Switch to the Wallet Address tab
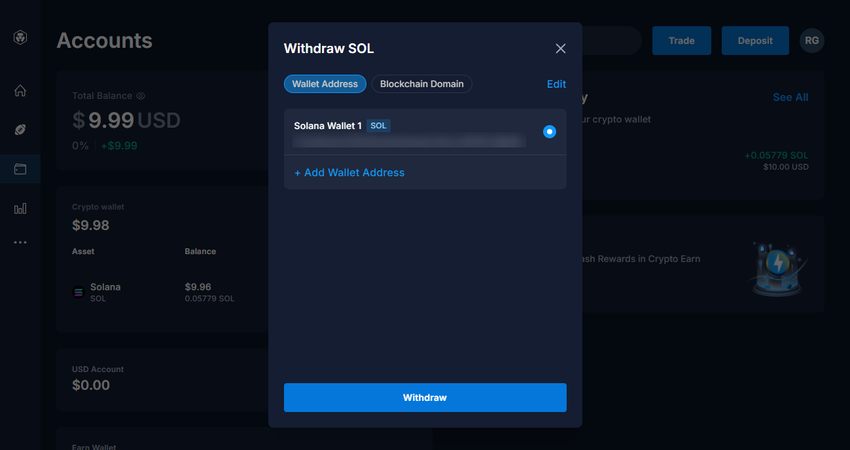The height and width of the screenshot is (450, 850). pos(325,84)
